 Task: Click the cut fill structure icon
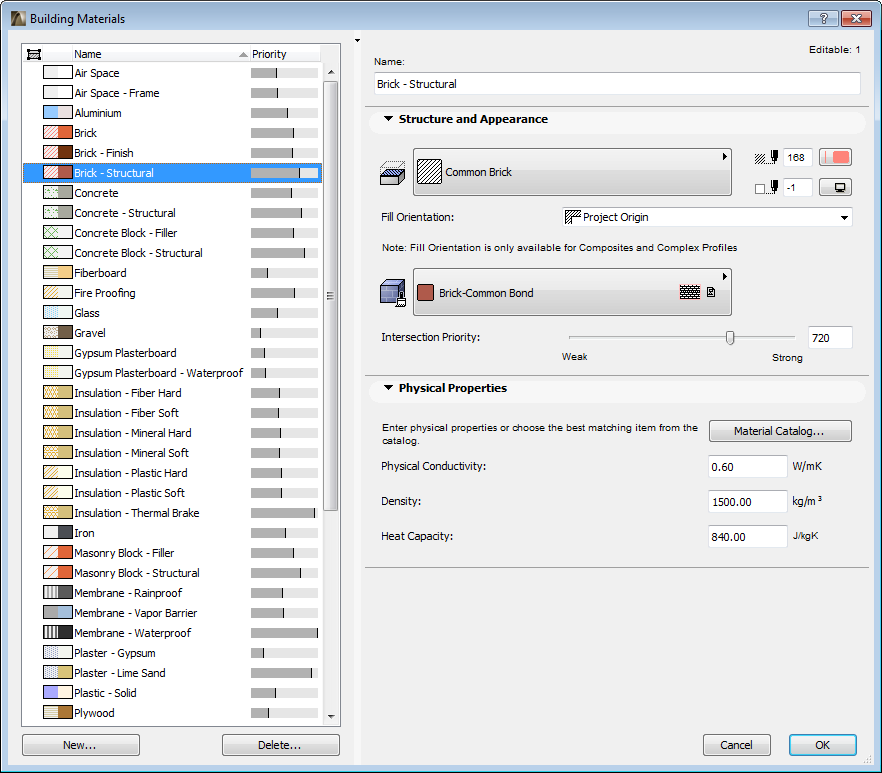392,173
